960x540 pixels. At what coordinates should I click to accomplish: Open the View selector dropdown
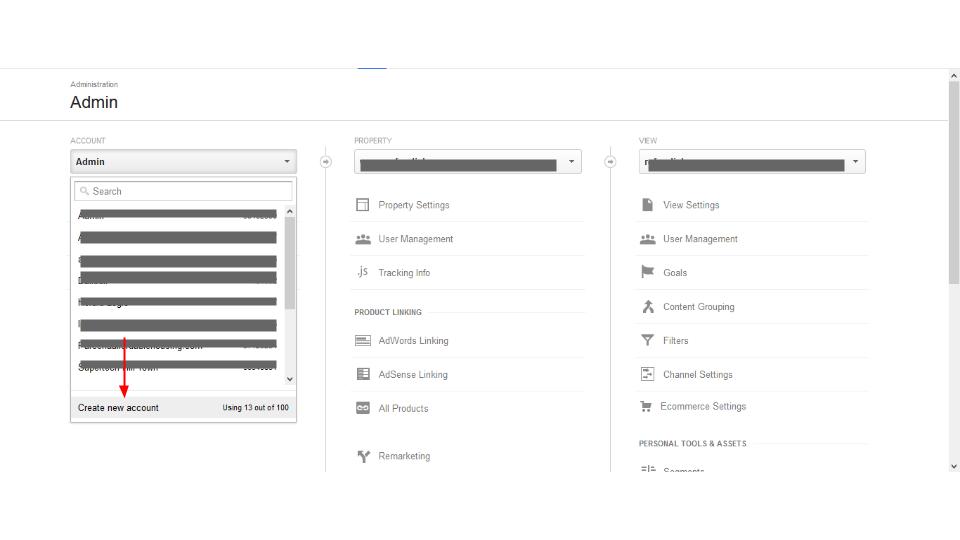pyautogui.click(x=752, y=162)
